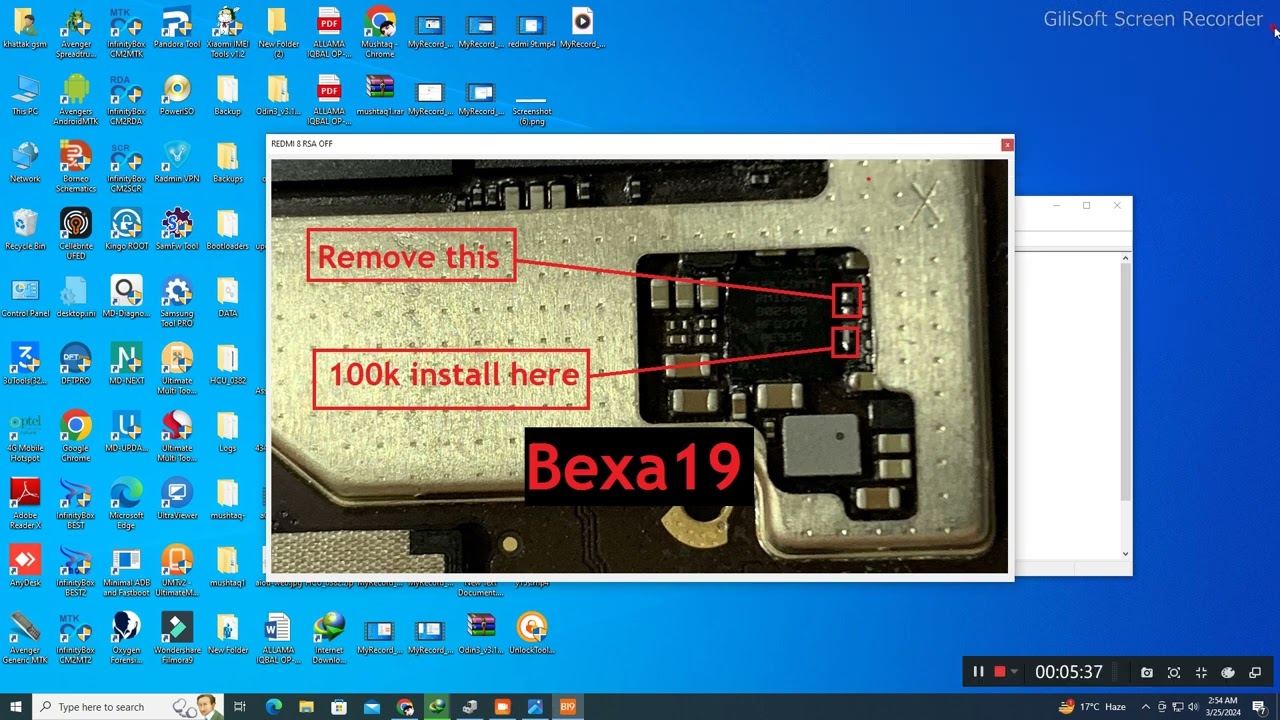Select UMTv2 UltimateMultiTool icon
Screen dimensions: 1280x720
click(177, 571)
